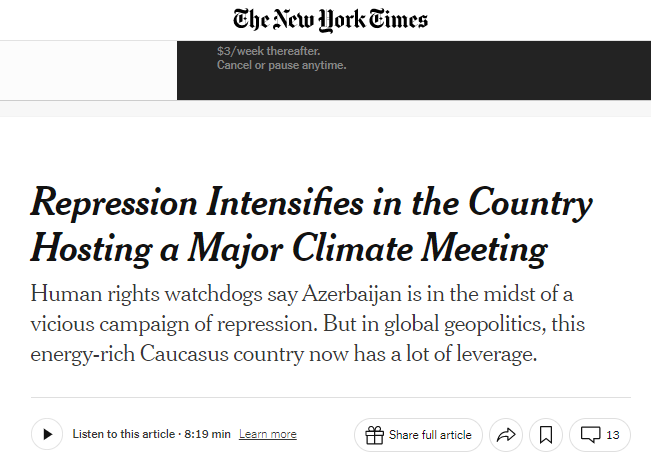Click the "Share full article" label

(x=430, y=435)
